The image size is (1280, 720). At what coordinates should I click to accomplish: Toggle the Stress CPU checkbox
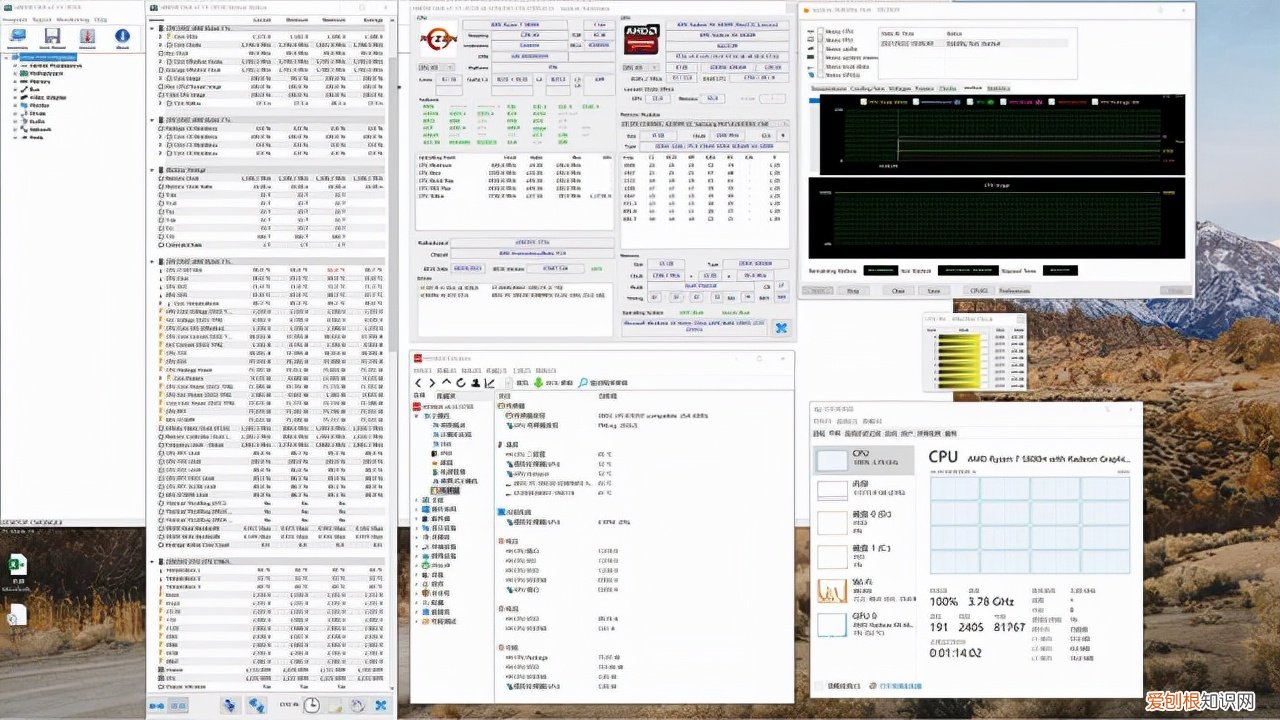click(822, 32)
